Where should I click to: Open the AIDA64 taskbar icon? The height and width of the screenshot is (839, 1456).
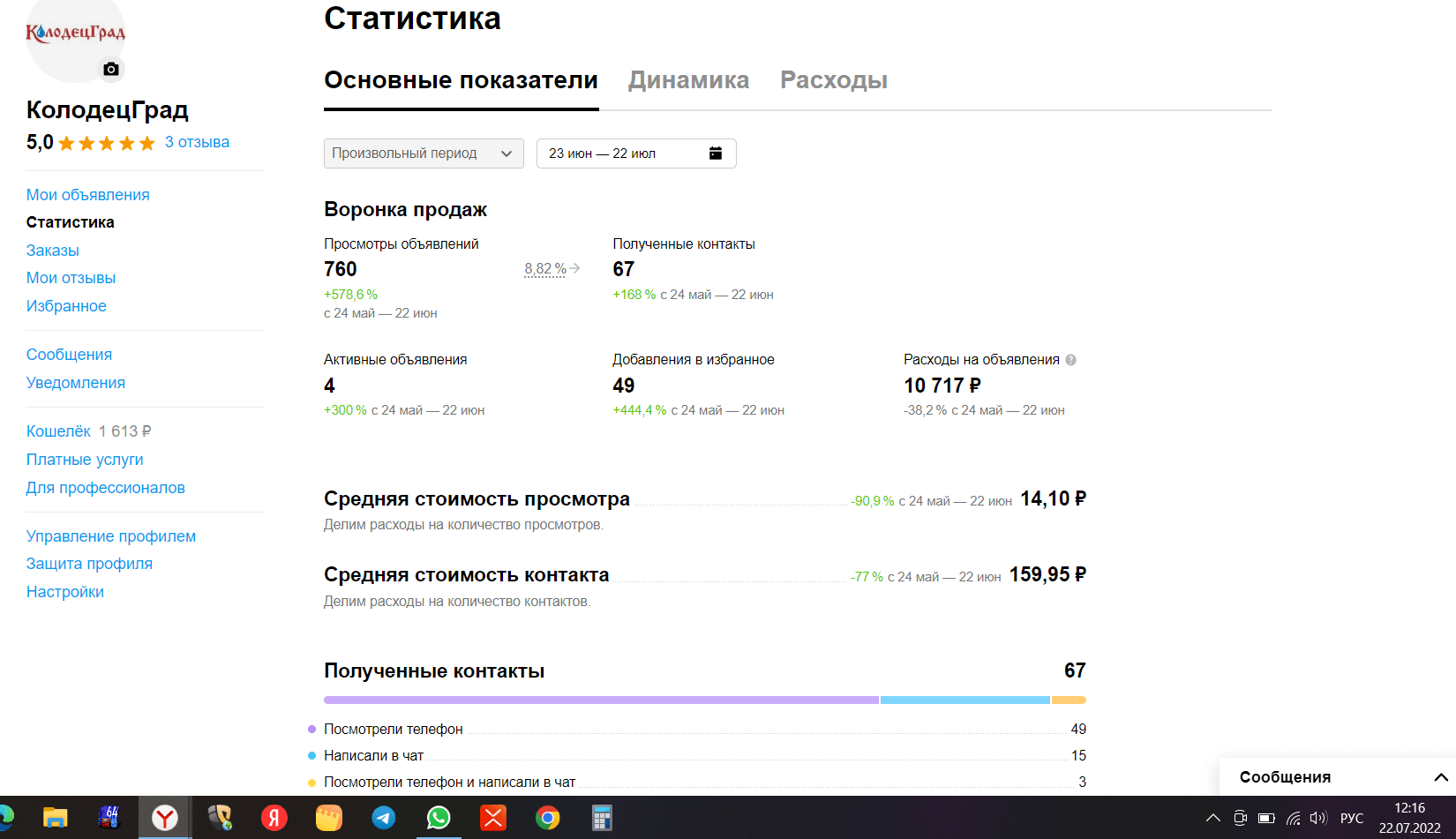pos(109,818)
